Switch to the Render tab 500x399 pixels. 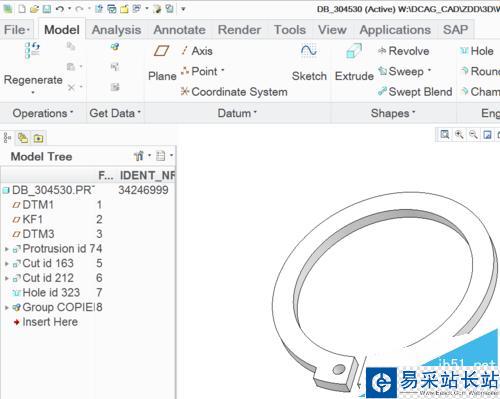(x=239, y=30)
